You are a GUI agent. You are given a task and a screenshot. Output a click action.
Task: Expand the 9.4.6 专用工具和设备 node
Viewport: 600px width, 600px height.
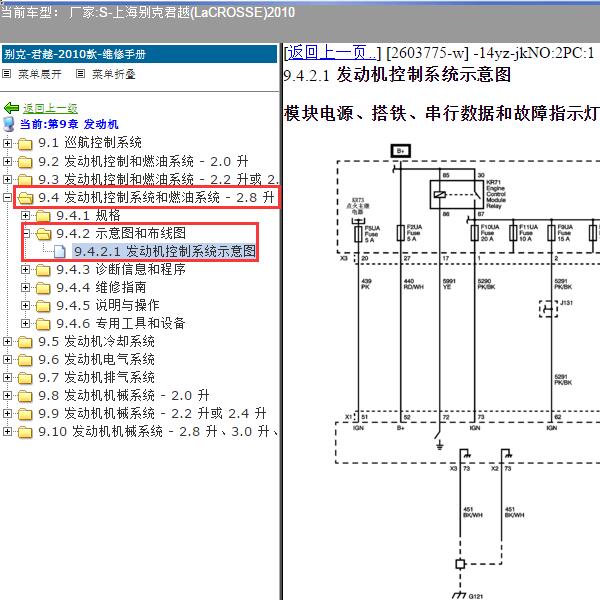[25, 323]
